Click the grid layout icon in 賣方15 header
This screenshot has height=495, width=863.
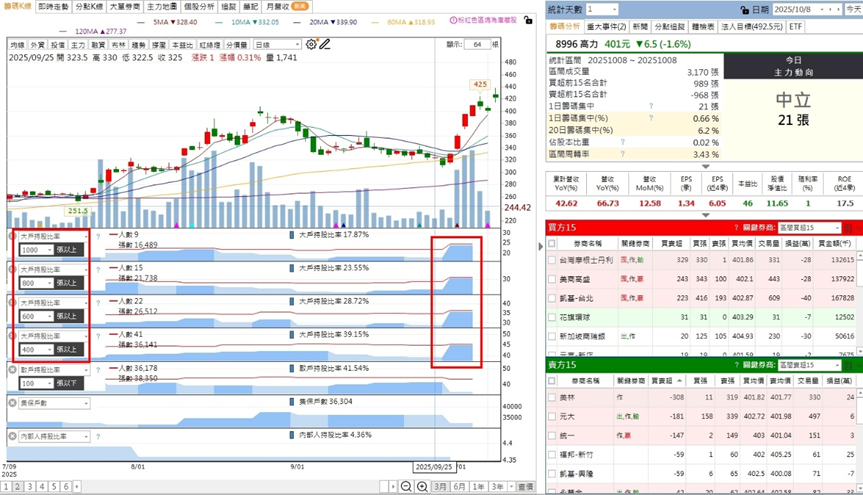[x=848, y=365]
